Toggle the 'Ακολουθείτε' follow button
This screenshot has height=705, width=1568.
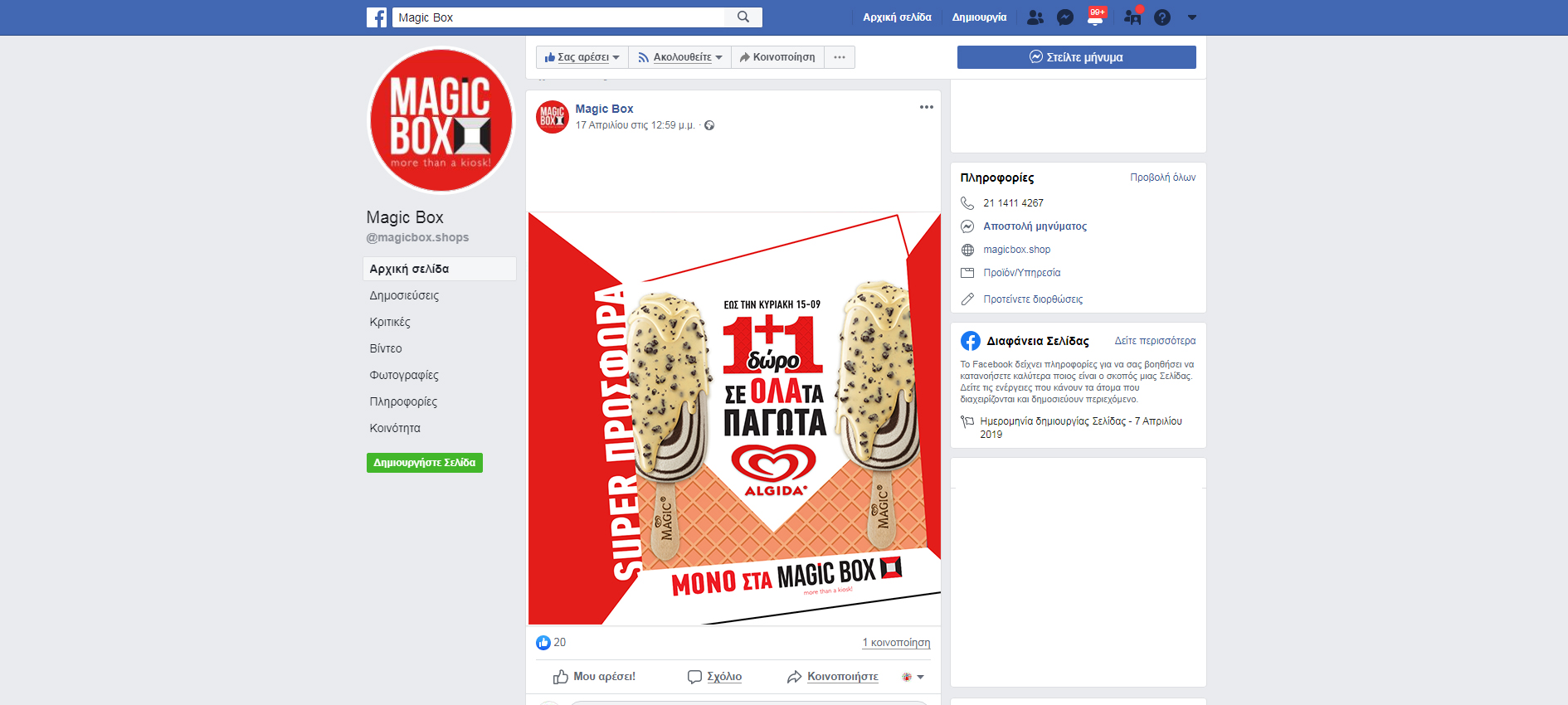[x=679, y=57]
